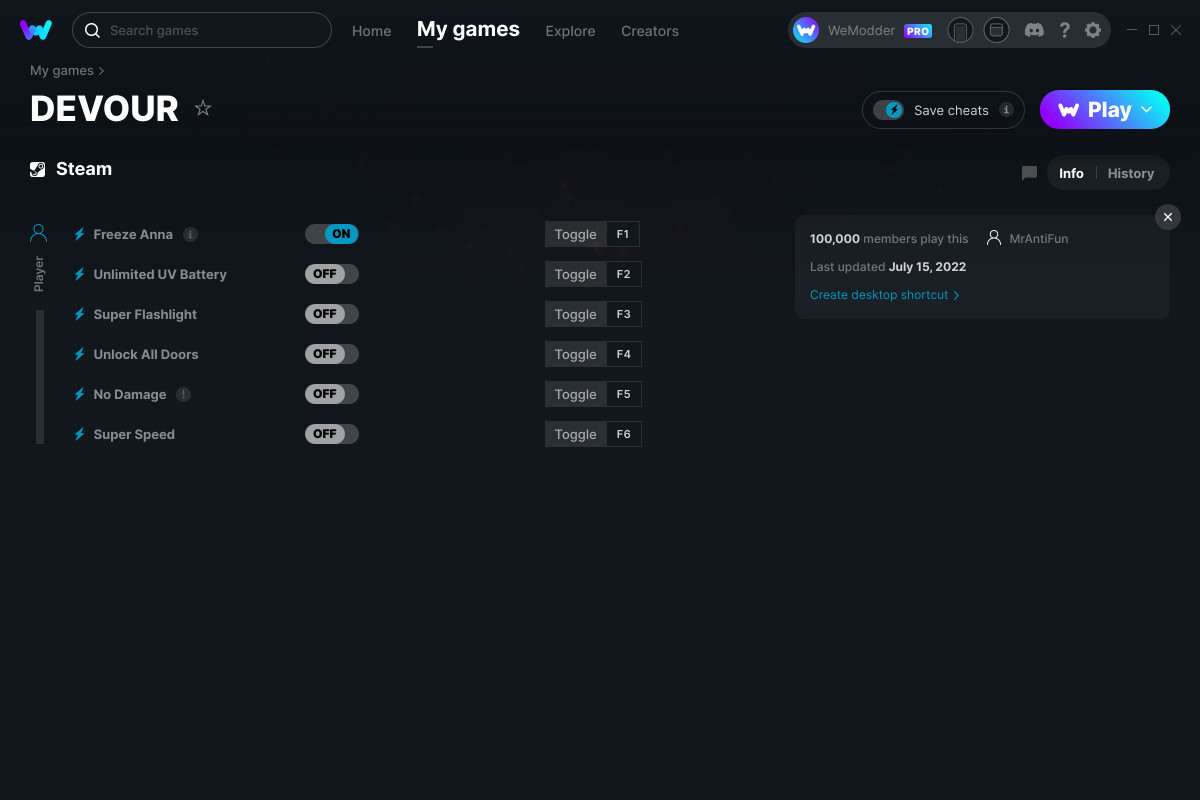Screen dimensions: 1200x800
Task: Click the phone remote icon in header
Action: [x=960, y=30]
